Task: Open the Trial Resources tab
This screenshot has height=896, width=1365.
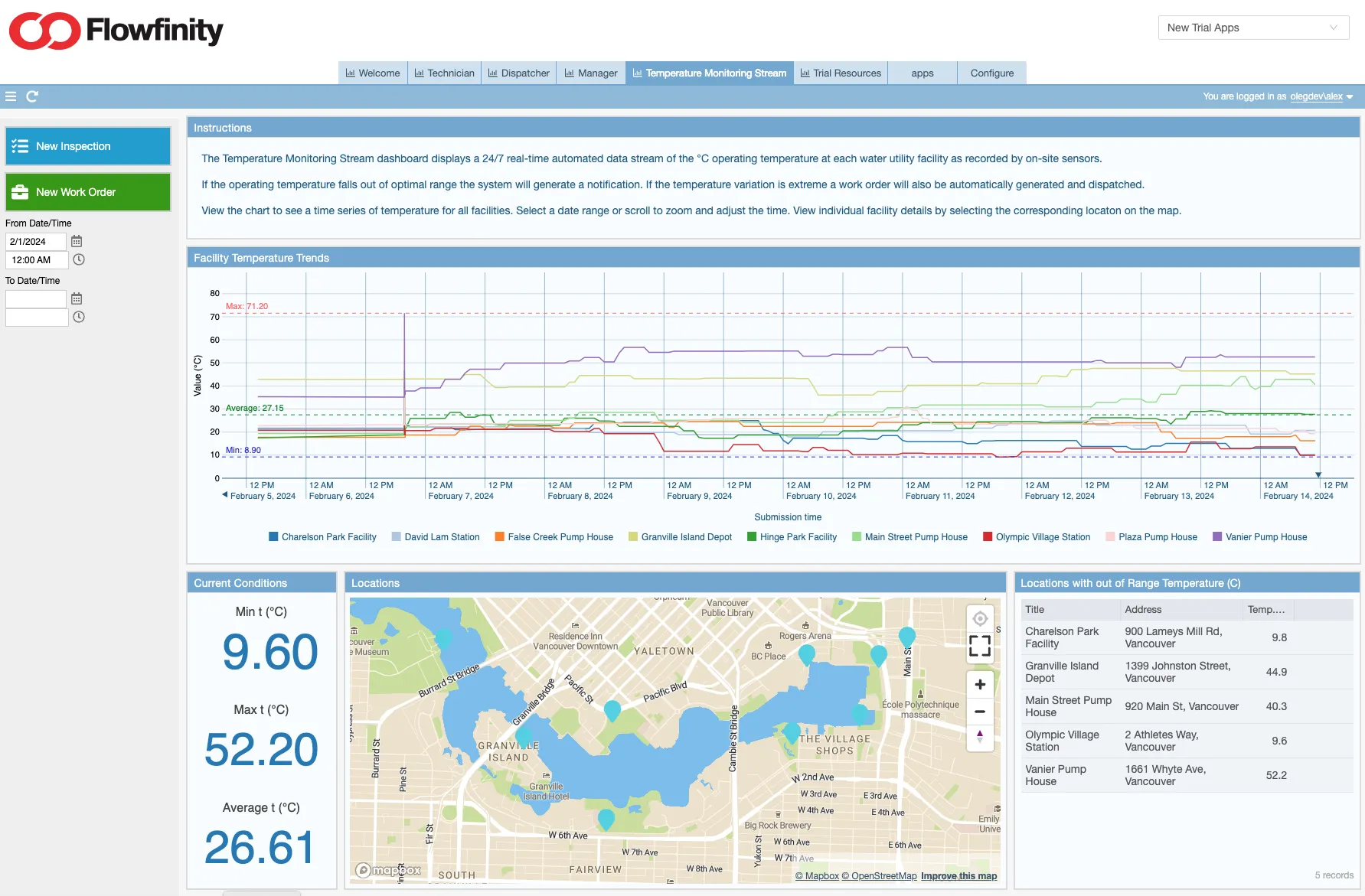Action: (841, 73)
